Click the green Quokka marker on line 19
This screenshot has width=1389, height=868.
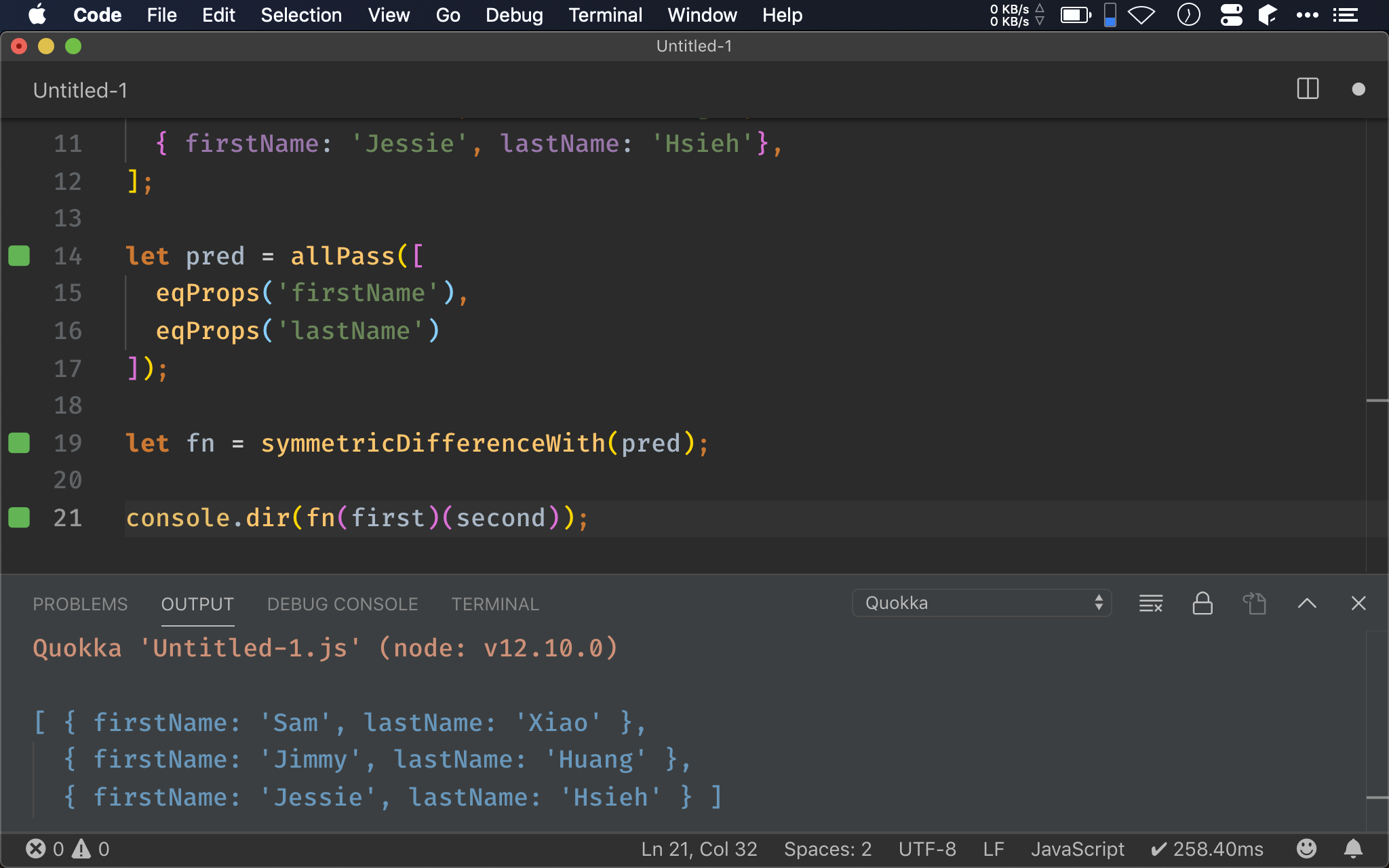(19, 443)
